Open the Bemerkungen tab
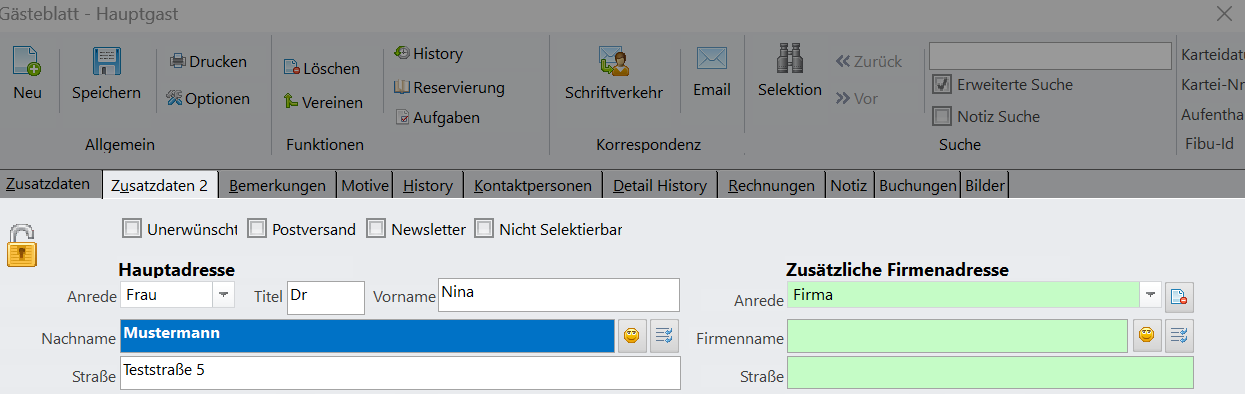Screen dimensions: 1245x394 point(277,185)
